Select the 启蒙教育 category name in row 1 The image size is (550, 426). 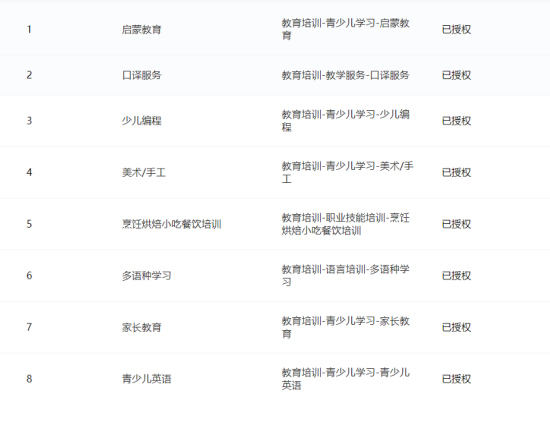coord(141,29)
